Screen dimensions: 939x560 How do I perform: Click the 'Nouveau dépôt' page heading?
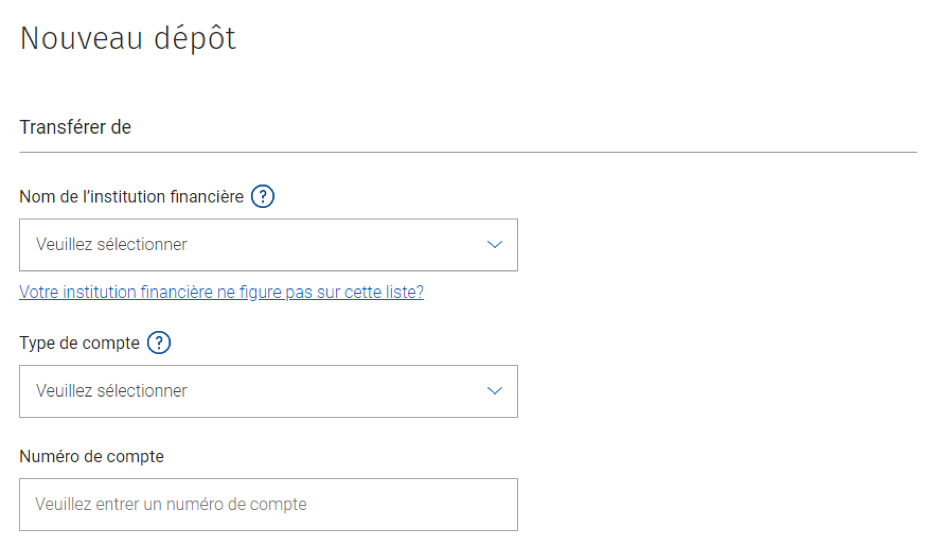pos(128,38)
